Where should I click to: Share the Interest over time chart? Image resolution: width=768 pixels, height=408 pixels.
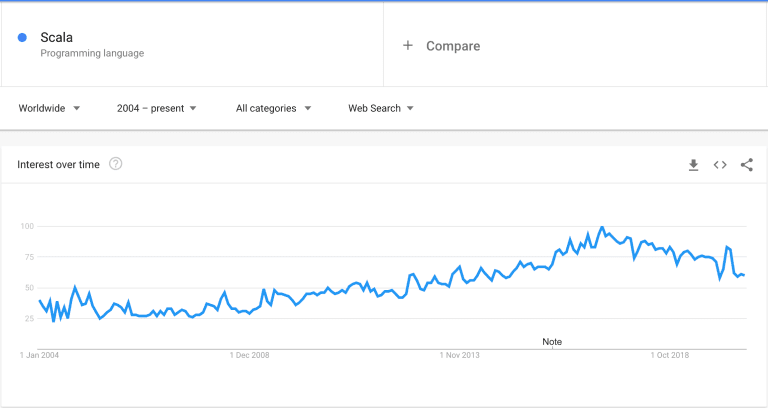pyautogui.click(x=747, y=165)
